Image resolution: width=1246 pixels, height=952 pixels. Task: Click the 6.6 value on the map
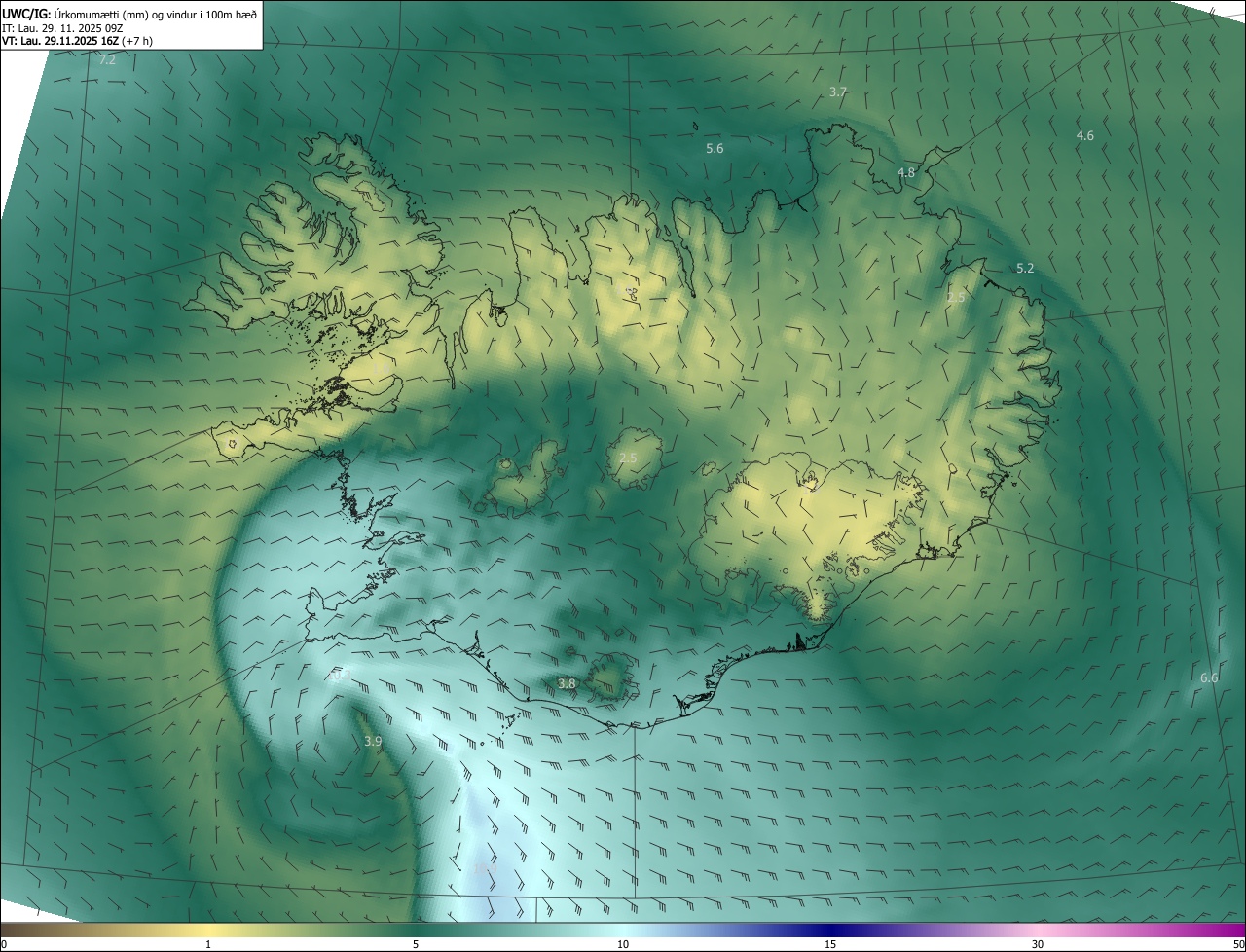point(1209,678)
